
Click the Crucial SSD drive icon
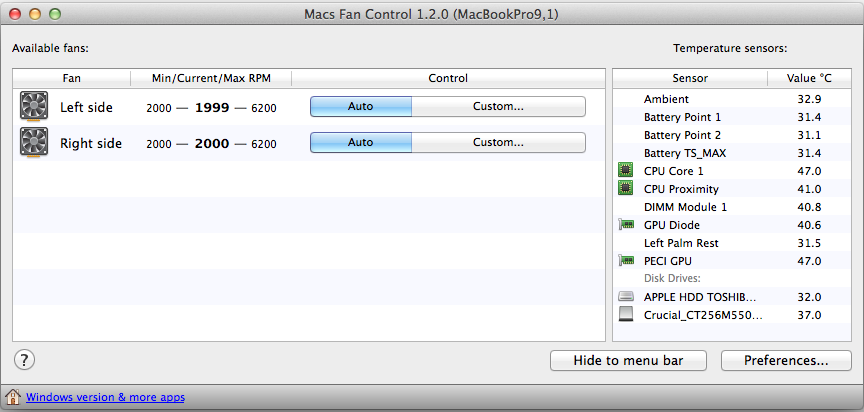625,315
